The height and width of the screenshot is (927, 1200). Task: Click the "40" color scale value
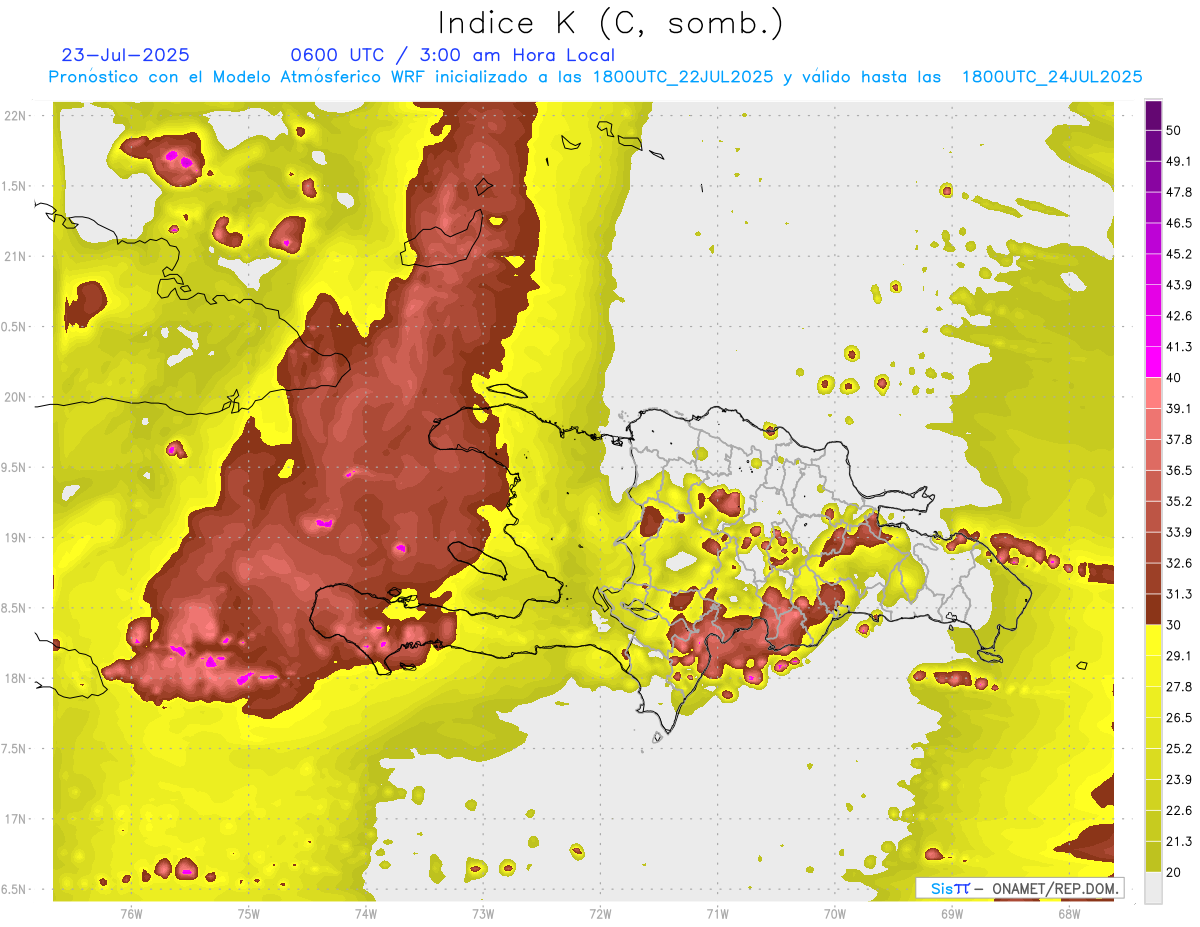(1174, 378)
